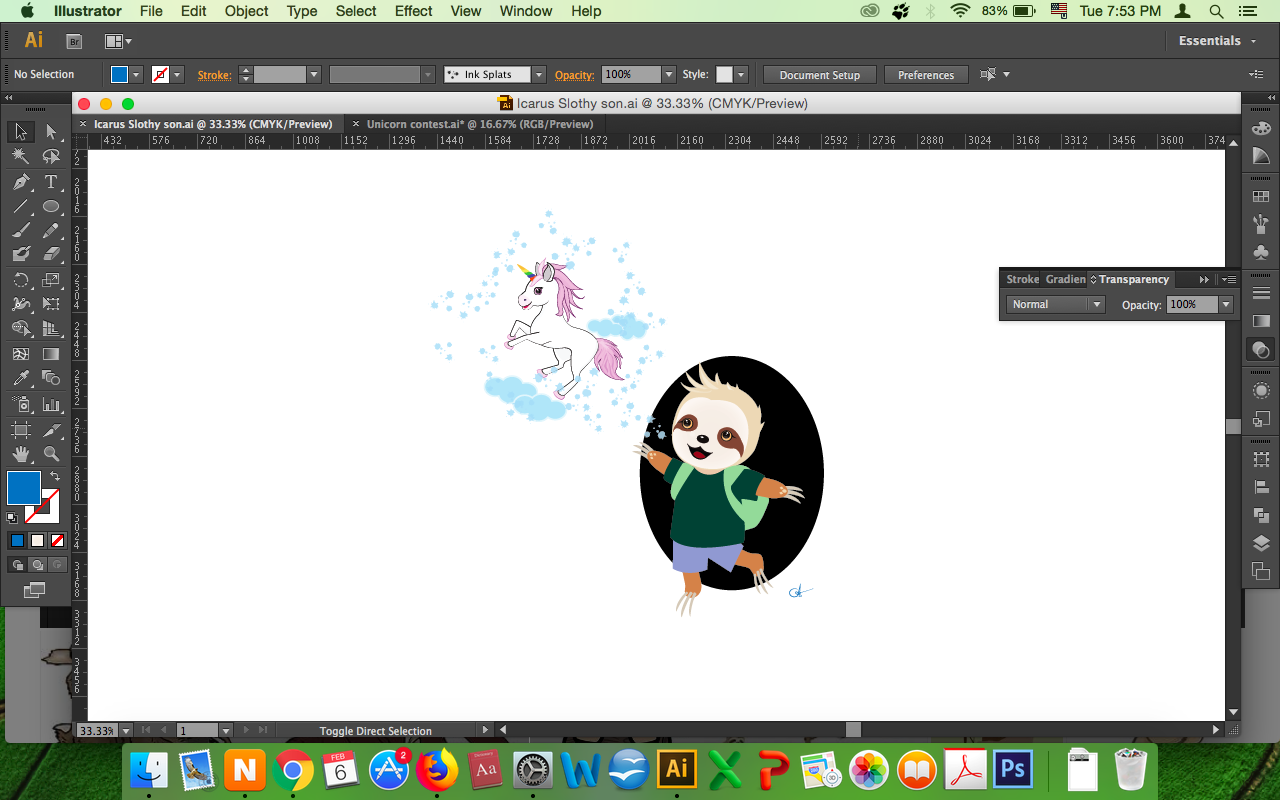
Task: Select the Magic Wand tool
Action: pyautogui.click(x=20, y=156)
